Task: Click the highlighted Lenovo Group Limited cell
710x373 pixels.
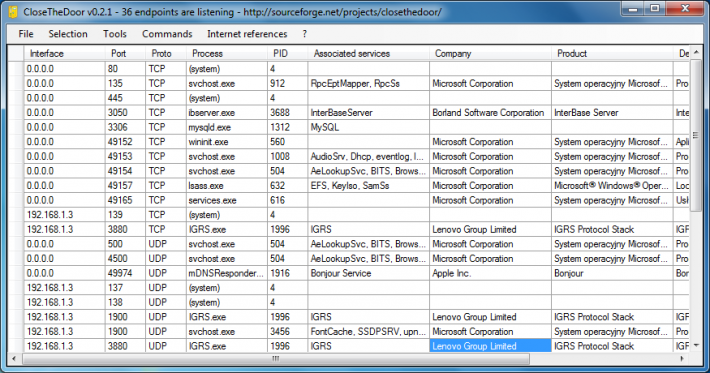Action: click(490, 346)
